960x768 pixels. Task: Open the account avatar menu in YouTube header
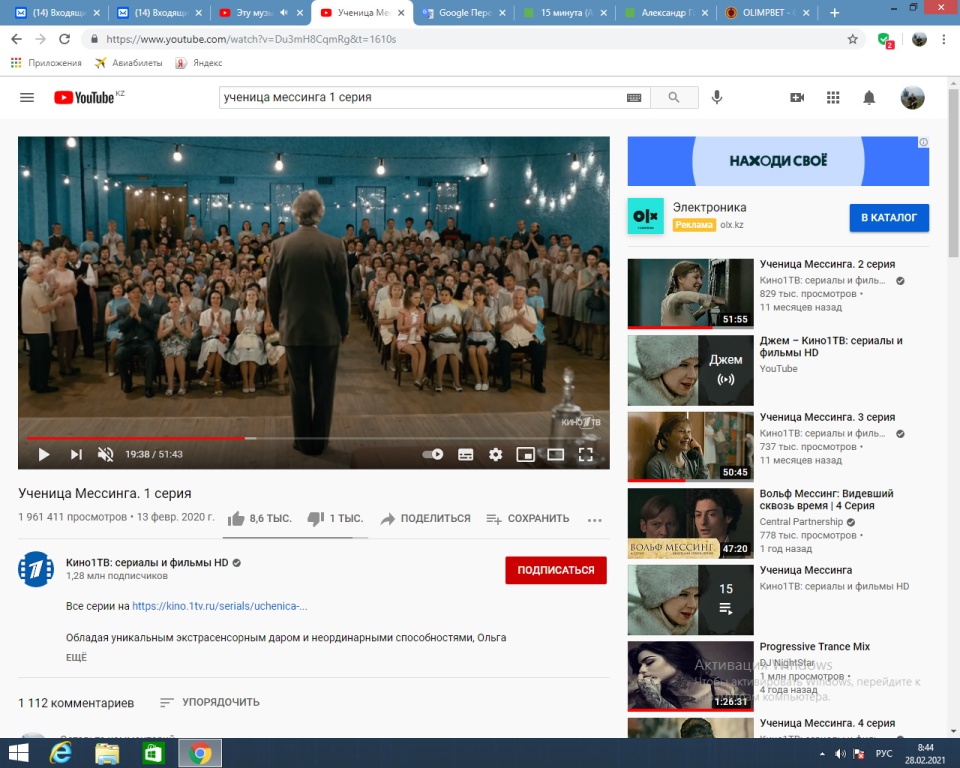tap(912, 97)
